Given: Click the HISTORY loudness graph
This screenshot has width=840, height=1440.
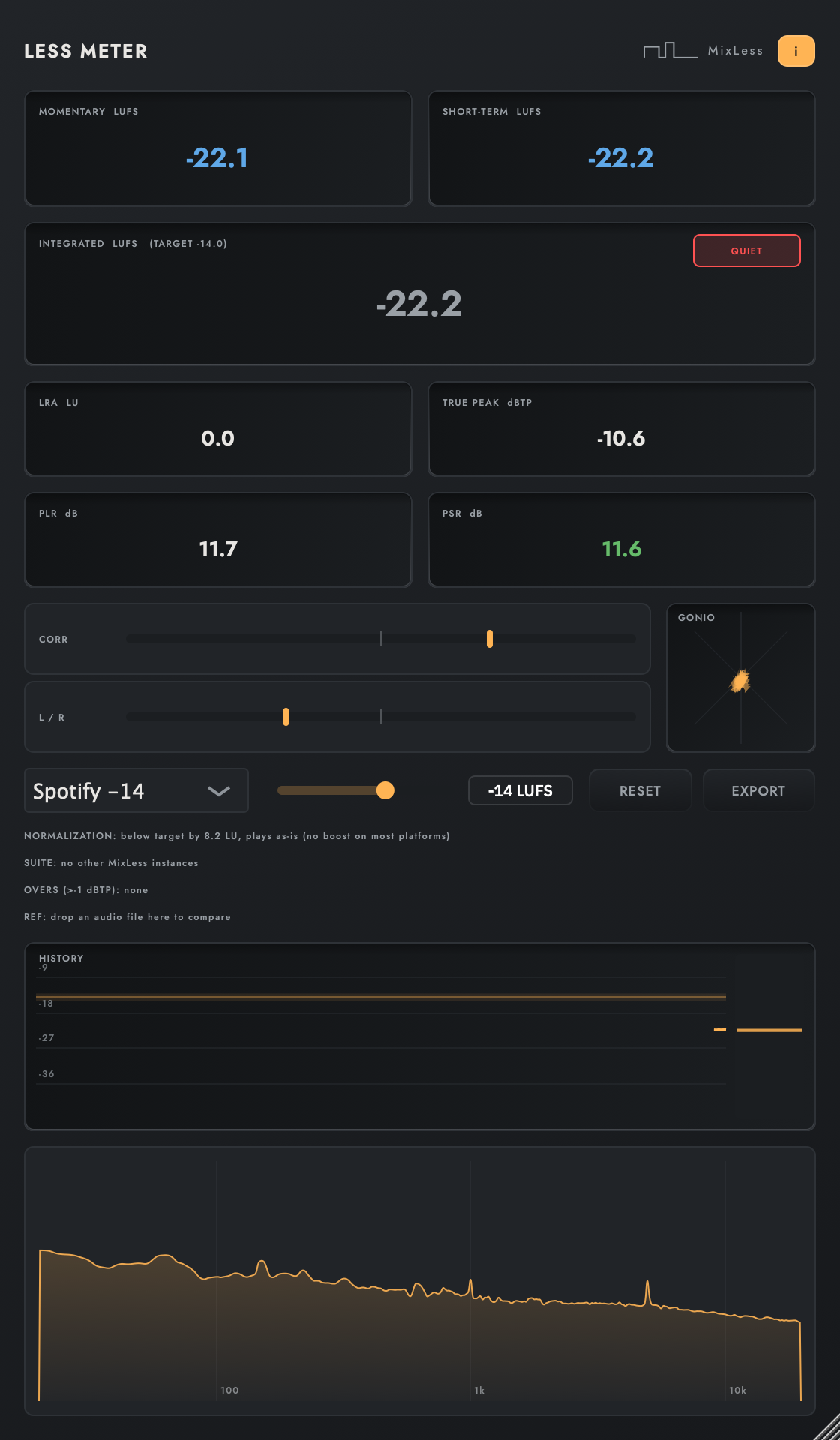Looking at the screenshot, I should (x=420, y=1036).
